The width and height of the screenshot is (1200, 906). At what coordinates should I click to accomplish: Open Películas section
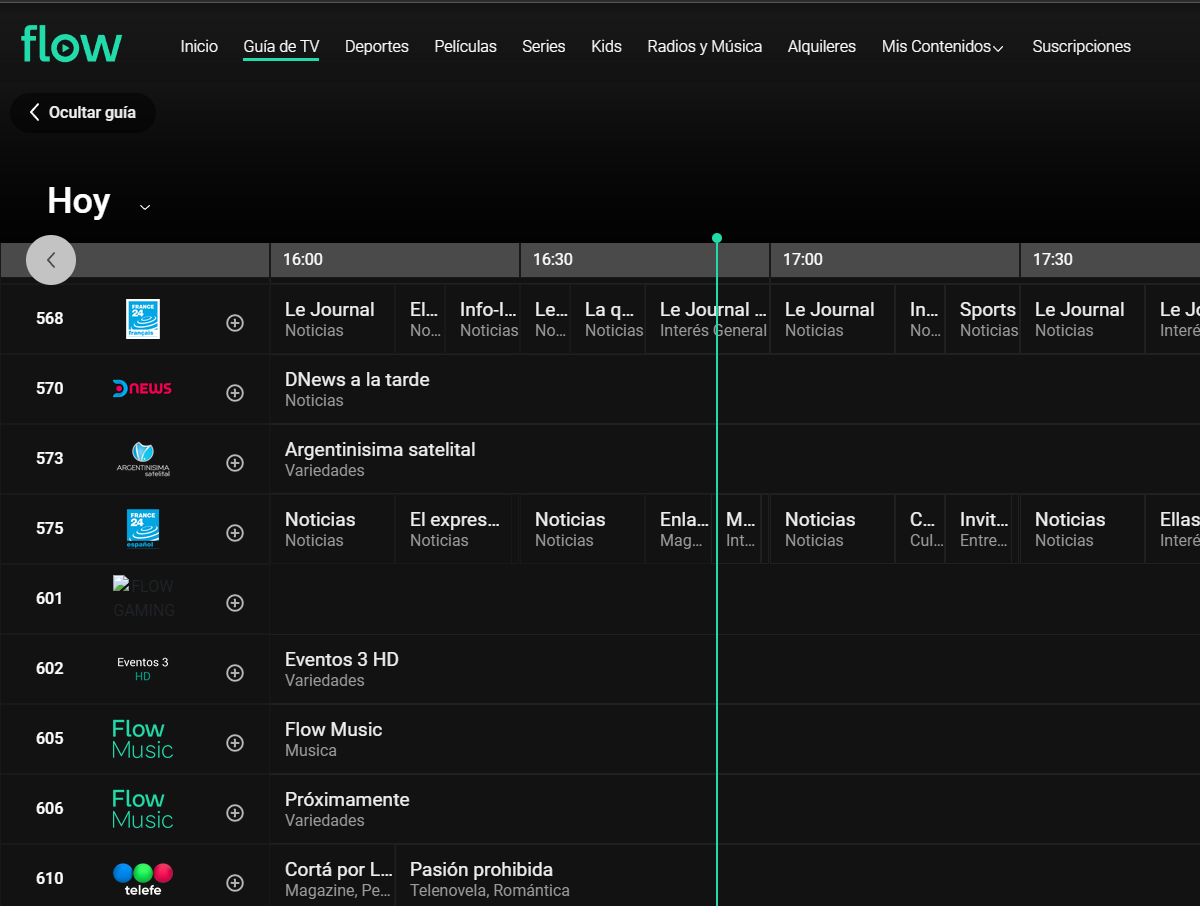pyautogui.click(x=466, y=46)
